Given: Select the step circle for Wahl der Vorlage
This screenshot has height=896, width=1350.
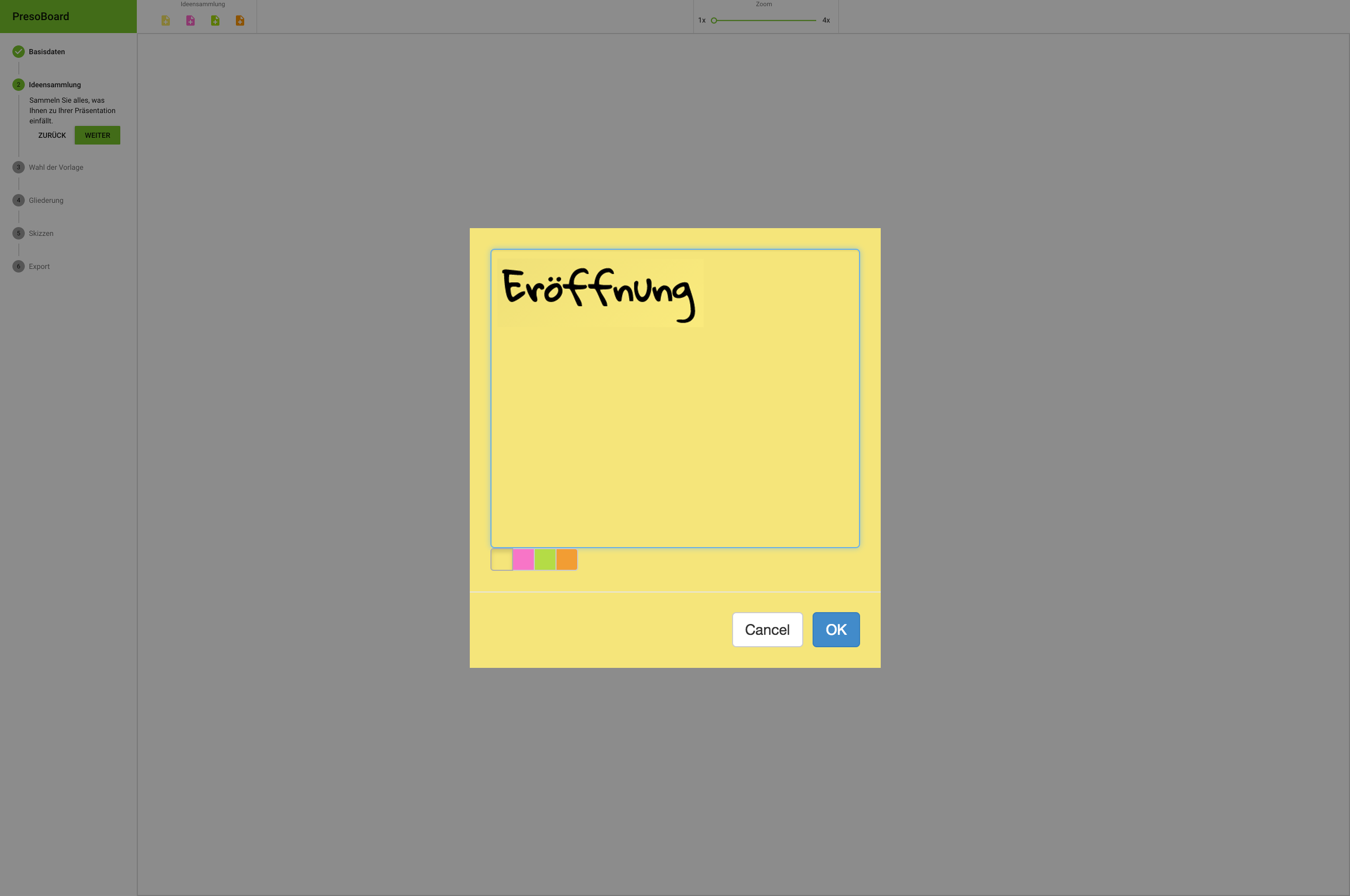Looking at the screenshot, I should pos(19,167).
